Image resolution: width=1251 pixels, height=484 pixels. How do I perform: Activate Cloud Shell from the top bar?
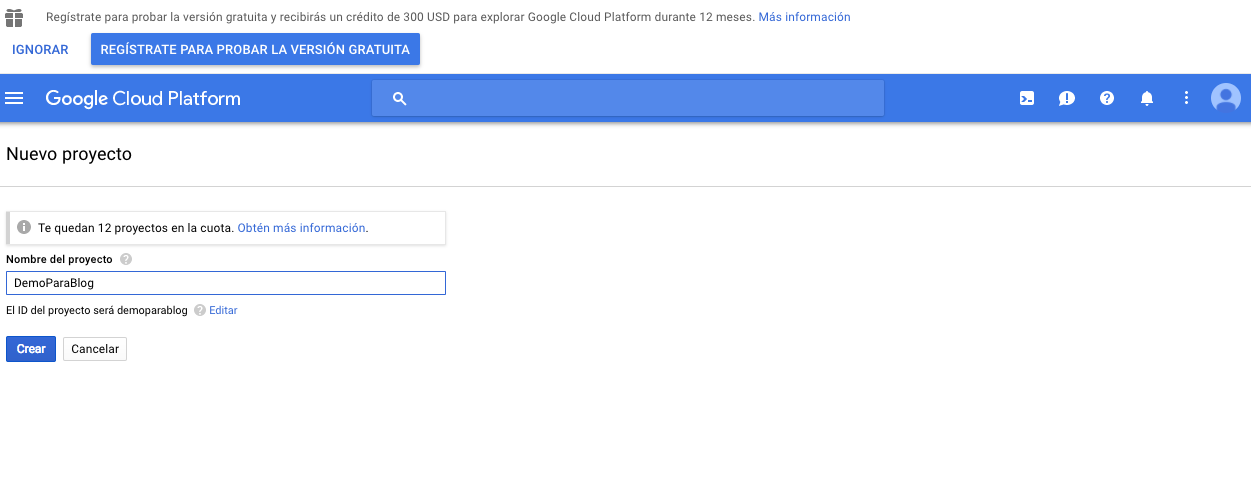tap(1026, 98)
